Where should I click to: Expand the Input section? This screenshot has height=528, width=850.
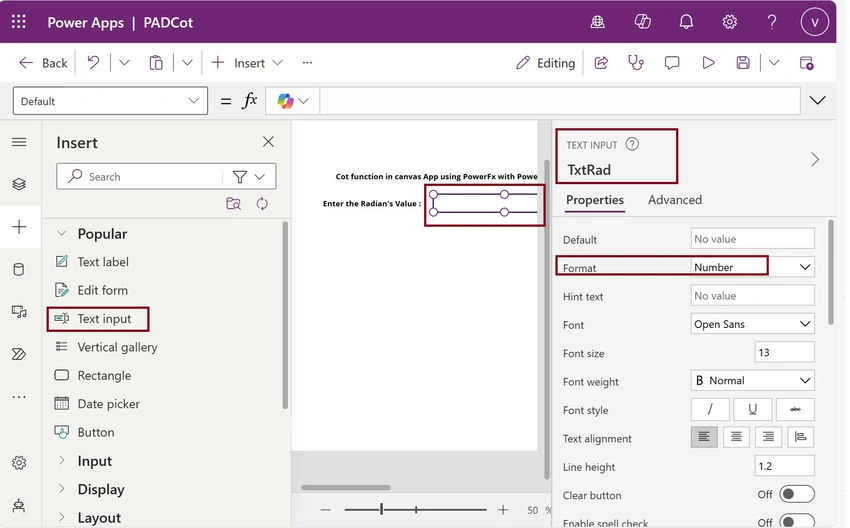click(x=62, y=460)
